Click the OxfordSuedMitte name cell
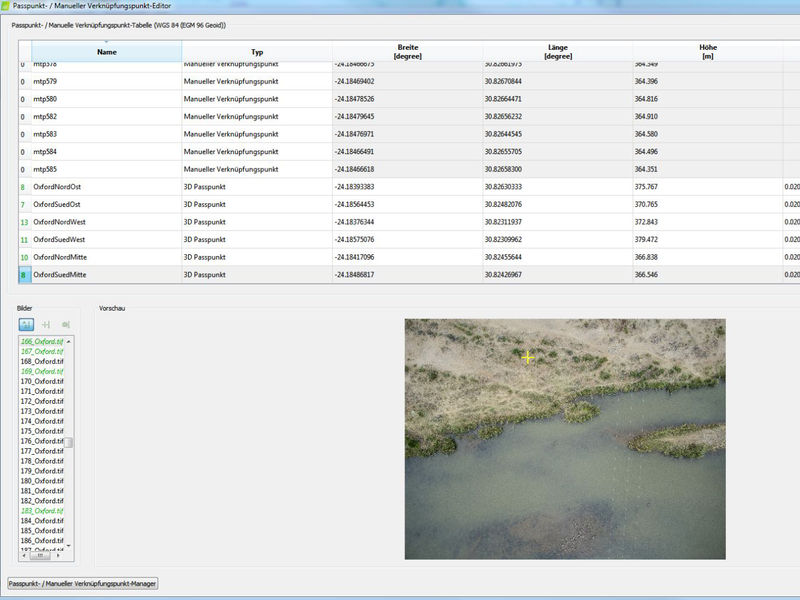 click(x=107, y=274)
